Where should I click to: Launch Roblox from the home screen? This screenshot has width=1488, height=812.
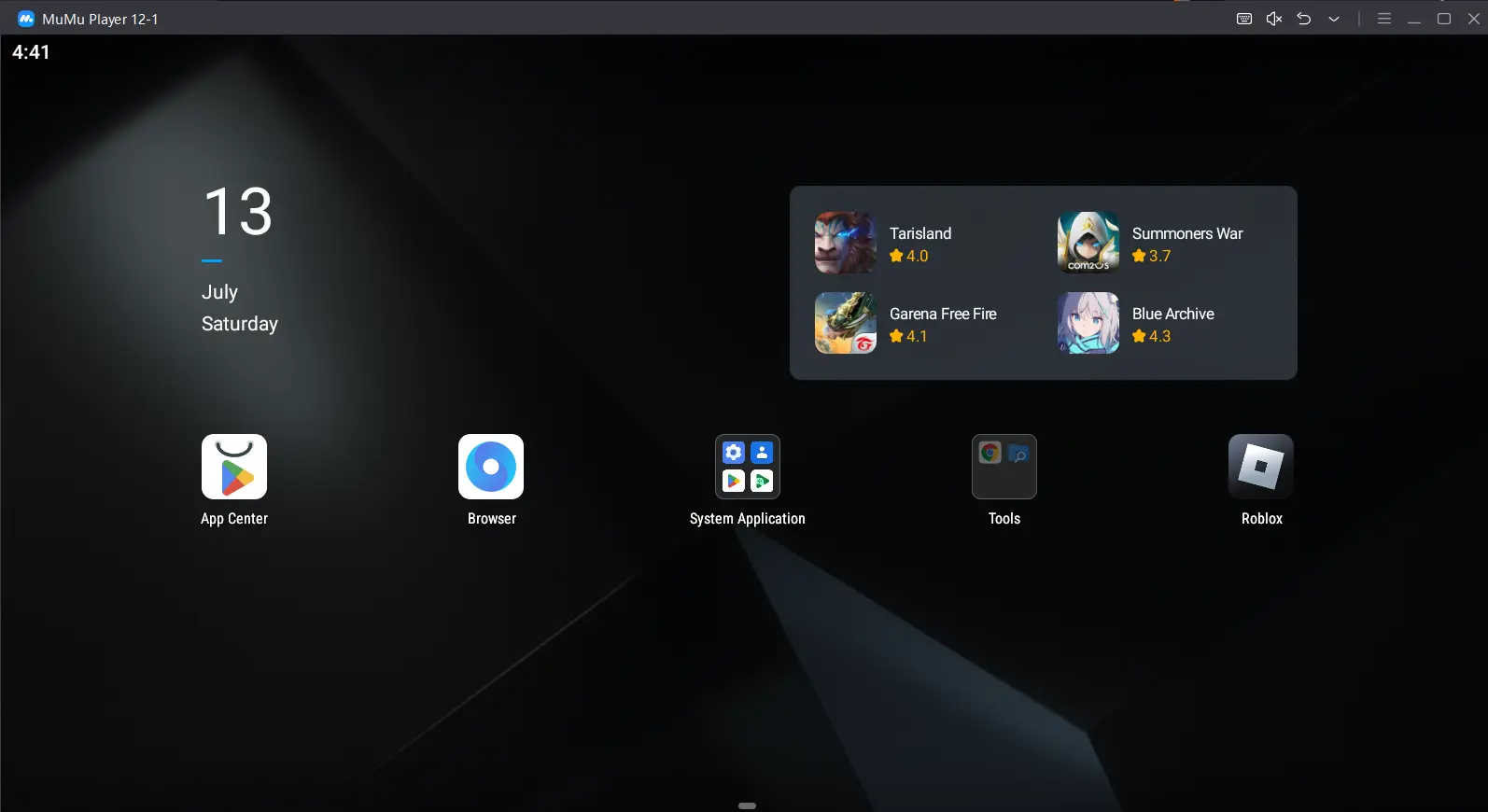(1261, 467)
